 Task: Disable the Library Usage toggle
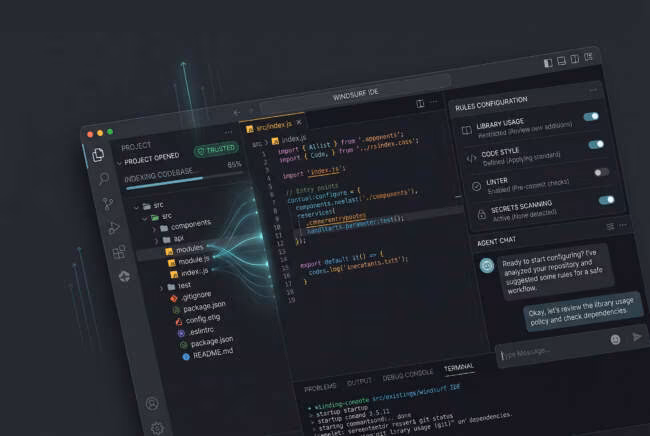pyautogui.click(x=592, y=116)
